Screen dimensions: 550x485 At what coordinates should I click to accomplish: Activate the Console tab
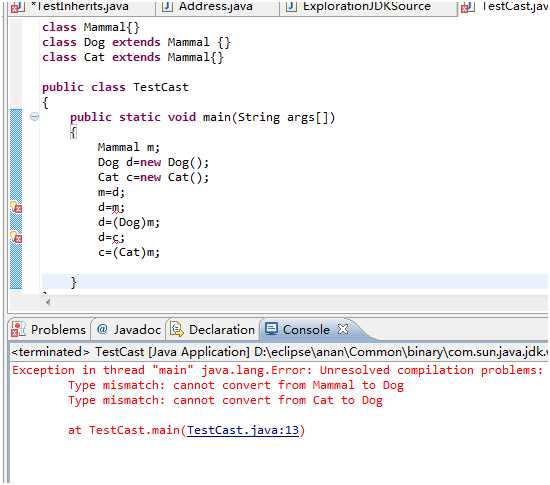pos(306,330)
